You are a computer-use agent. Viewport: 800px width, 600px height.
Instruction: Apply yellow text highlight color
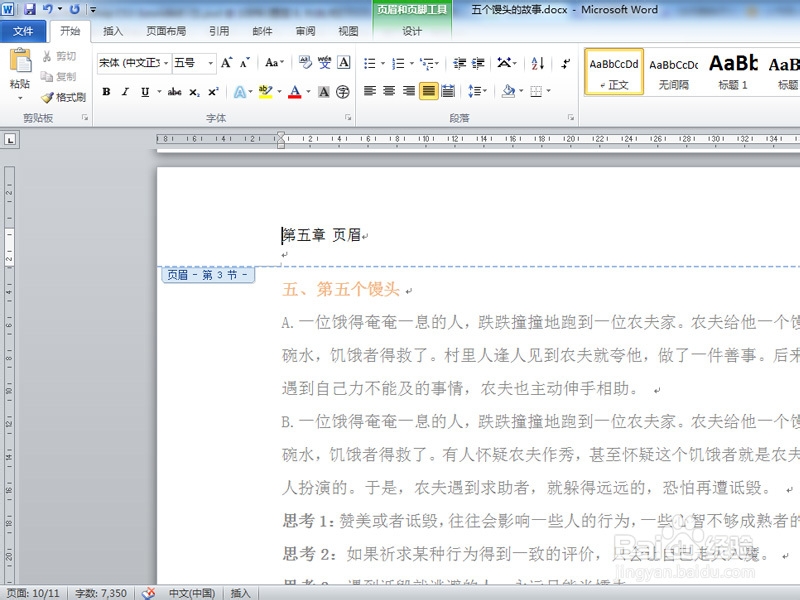[x=266, y=91]
